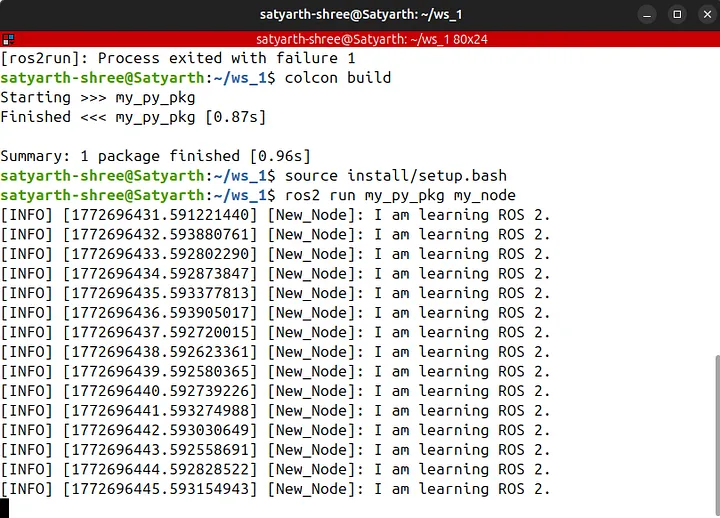The image size is (720, 518).
Task: Close the terminal window
Action: click(x=707, y=15)
